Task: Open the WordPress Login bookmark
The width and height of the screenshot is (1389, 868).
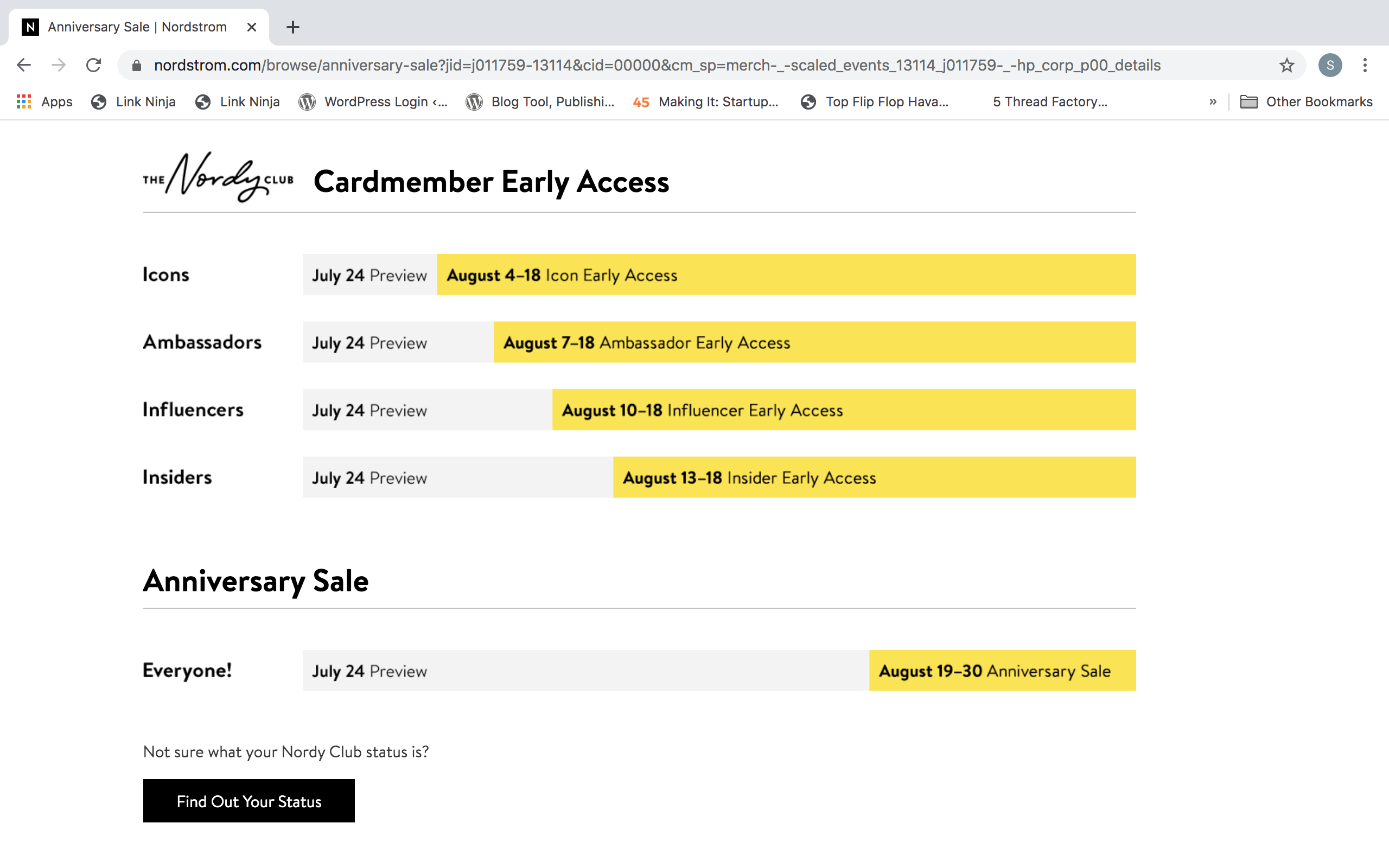Action: click(x=374, y=101)
